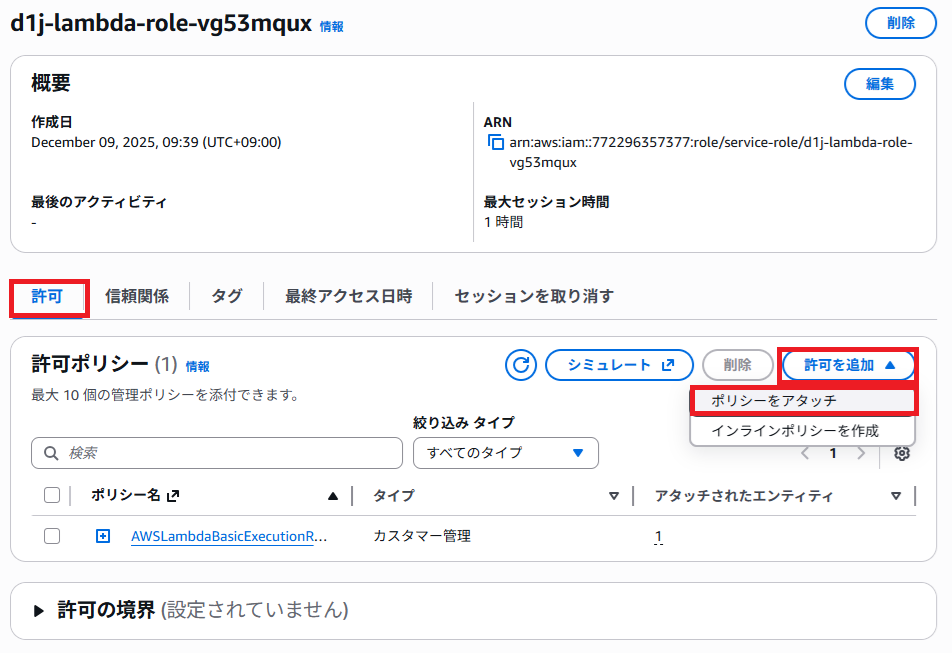Go to previous page arrow
This screenshot has width=952, height=653.
click(x=806, y=453)
